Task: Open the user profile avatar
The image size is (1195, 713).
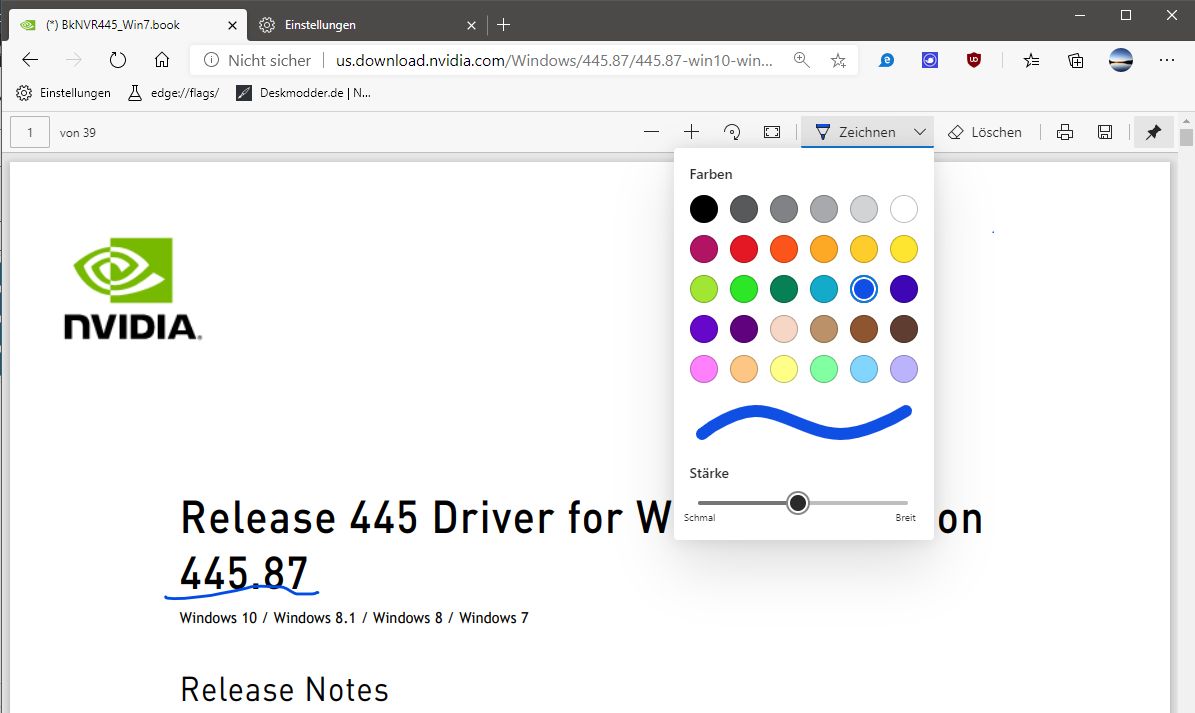Action: pos(1120,60)
